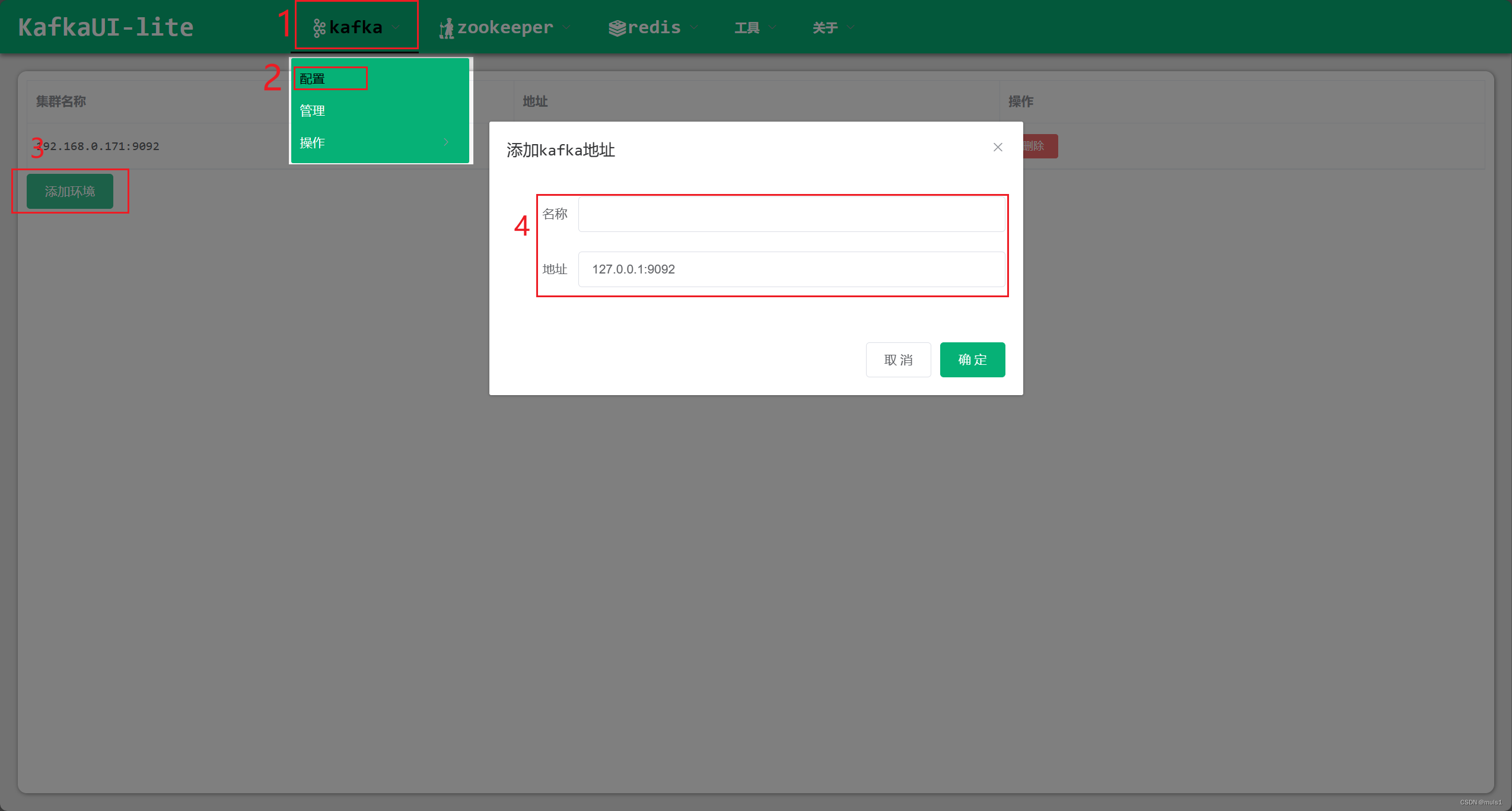Expand the 操作 submenu arrow
Image resolution: width=1512 pixels, height=811 pixels.
tap(447, 142)
